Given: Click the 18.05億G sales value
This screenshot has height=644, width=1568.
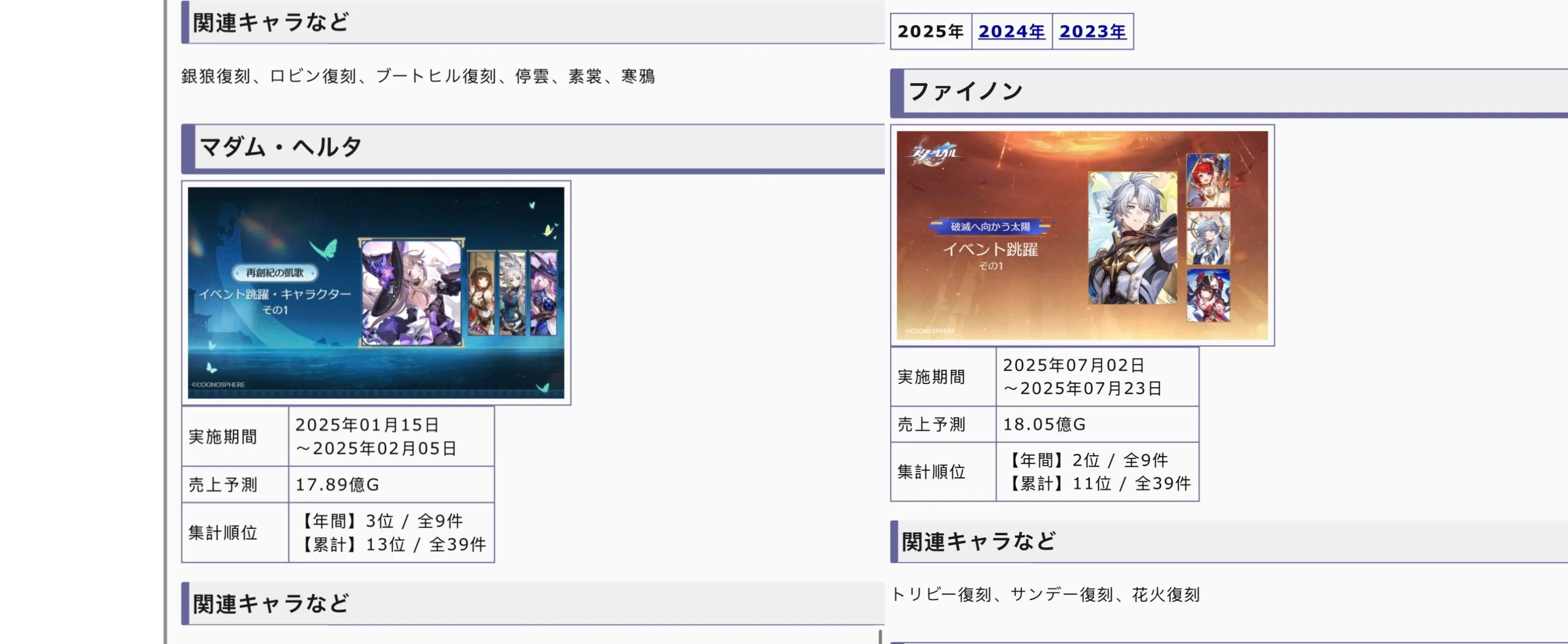Looking at the screenshot, I should (1044, 424).
